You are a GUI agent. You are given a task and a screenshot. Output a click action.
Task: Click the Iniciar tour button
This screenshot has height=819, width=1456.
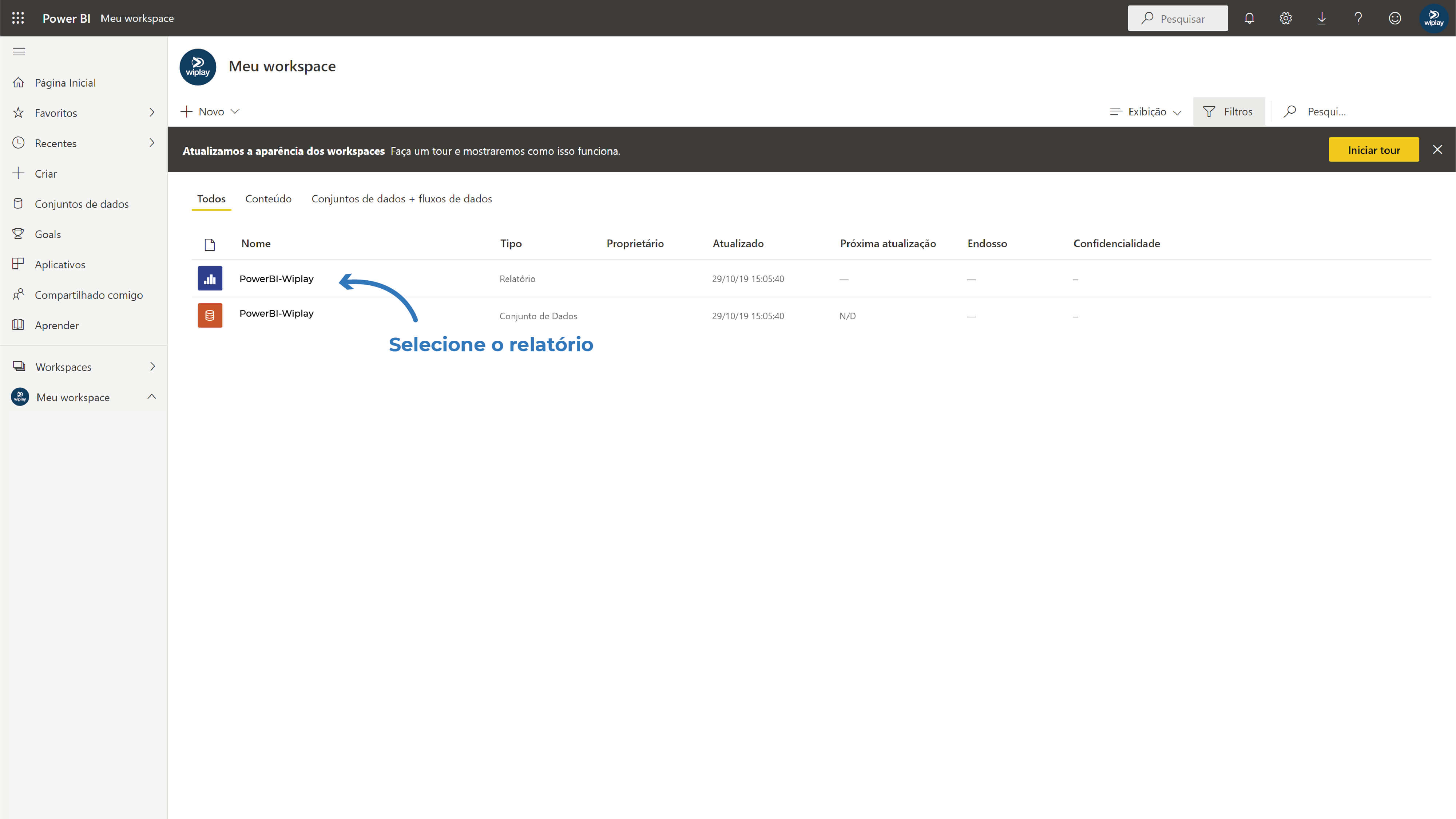pyautogui.click(x=1373, y=150)
